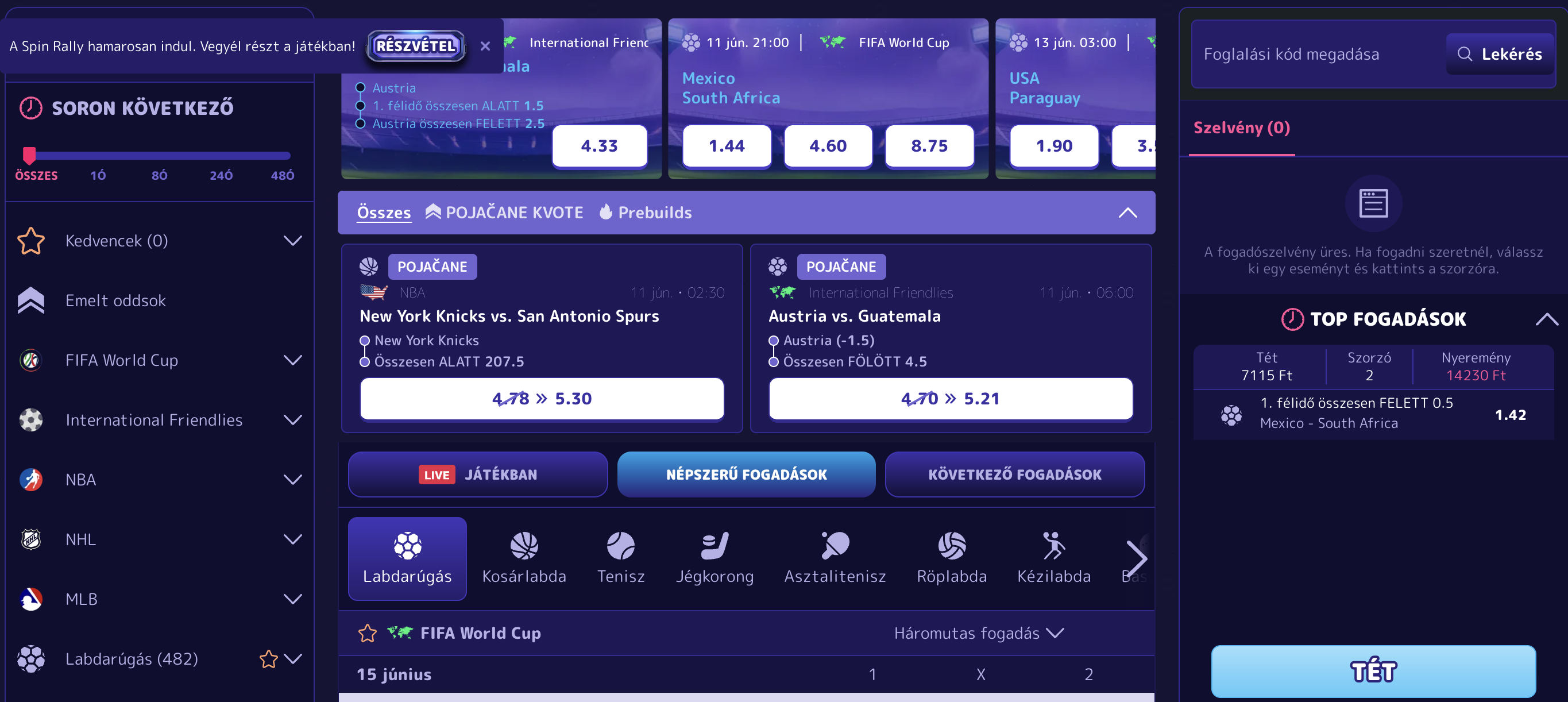This screenshot has height=702, width=1568.
Task: Set time filter to 48ó
Action: (283, 175)
